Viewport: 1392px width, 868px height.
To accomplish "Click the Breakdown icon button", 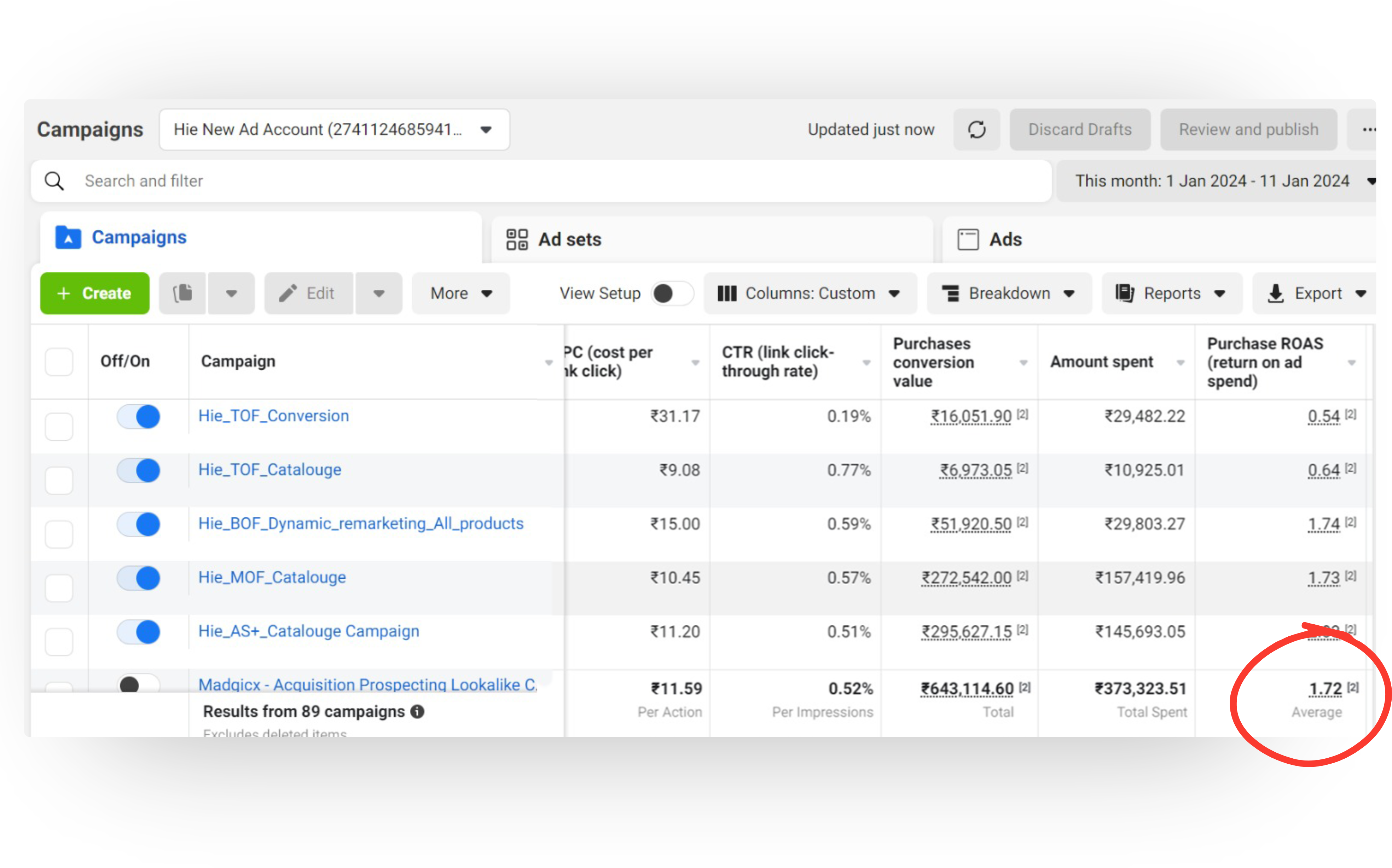I will 951,293.
